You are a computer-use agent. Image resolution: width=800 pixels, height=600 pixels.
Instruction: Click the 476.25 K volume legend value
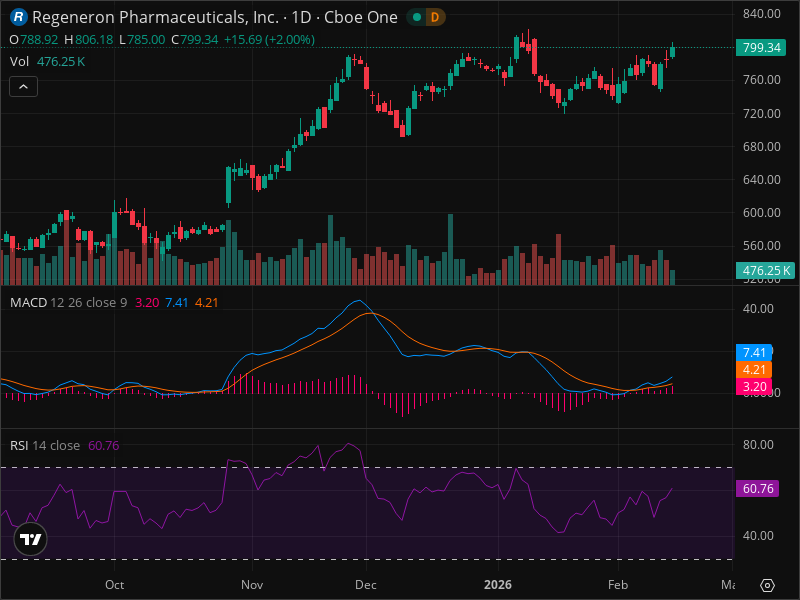pyautogui.click(x=61, y=62)
